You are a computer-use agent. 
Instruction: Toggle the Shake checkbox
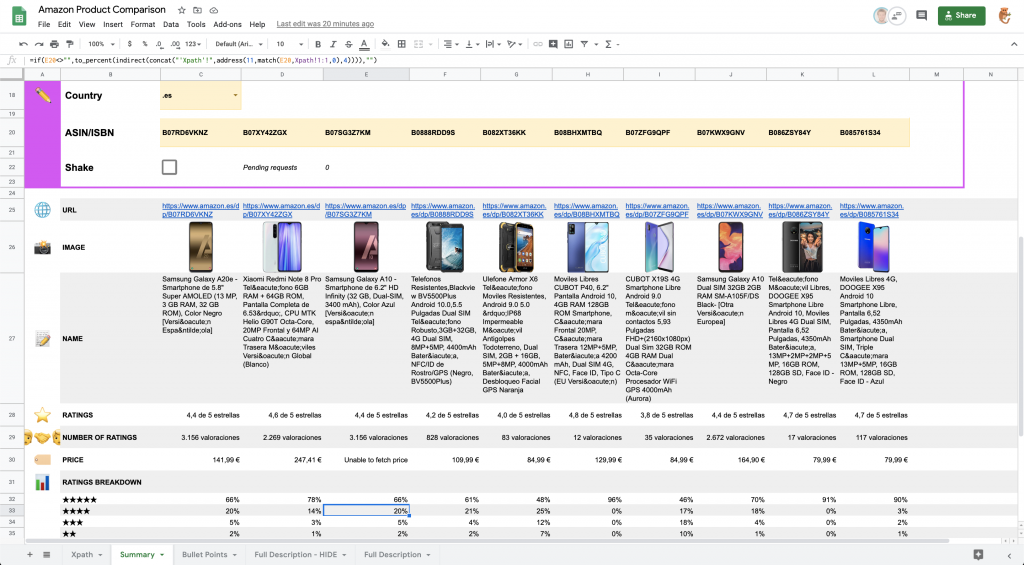click(x=169, y=167)
